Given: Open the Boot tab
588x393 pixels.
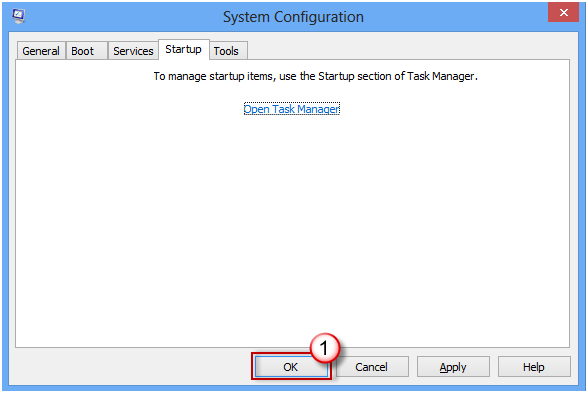Looking at the screenshot, I should 83,51.
